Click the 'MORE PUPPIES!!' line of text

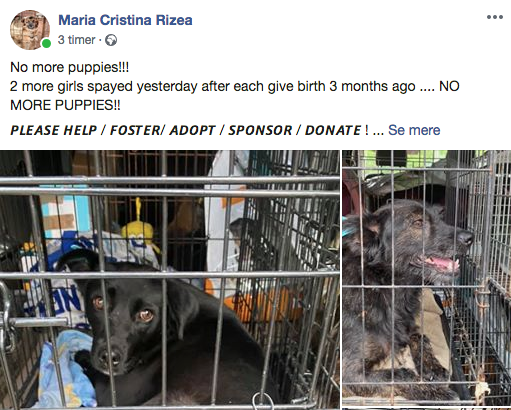[x=65, y=105]
